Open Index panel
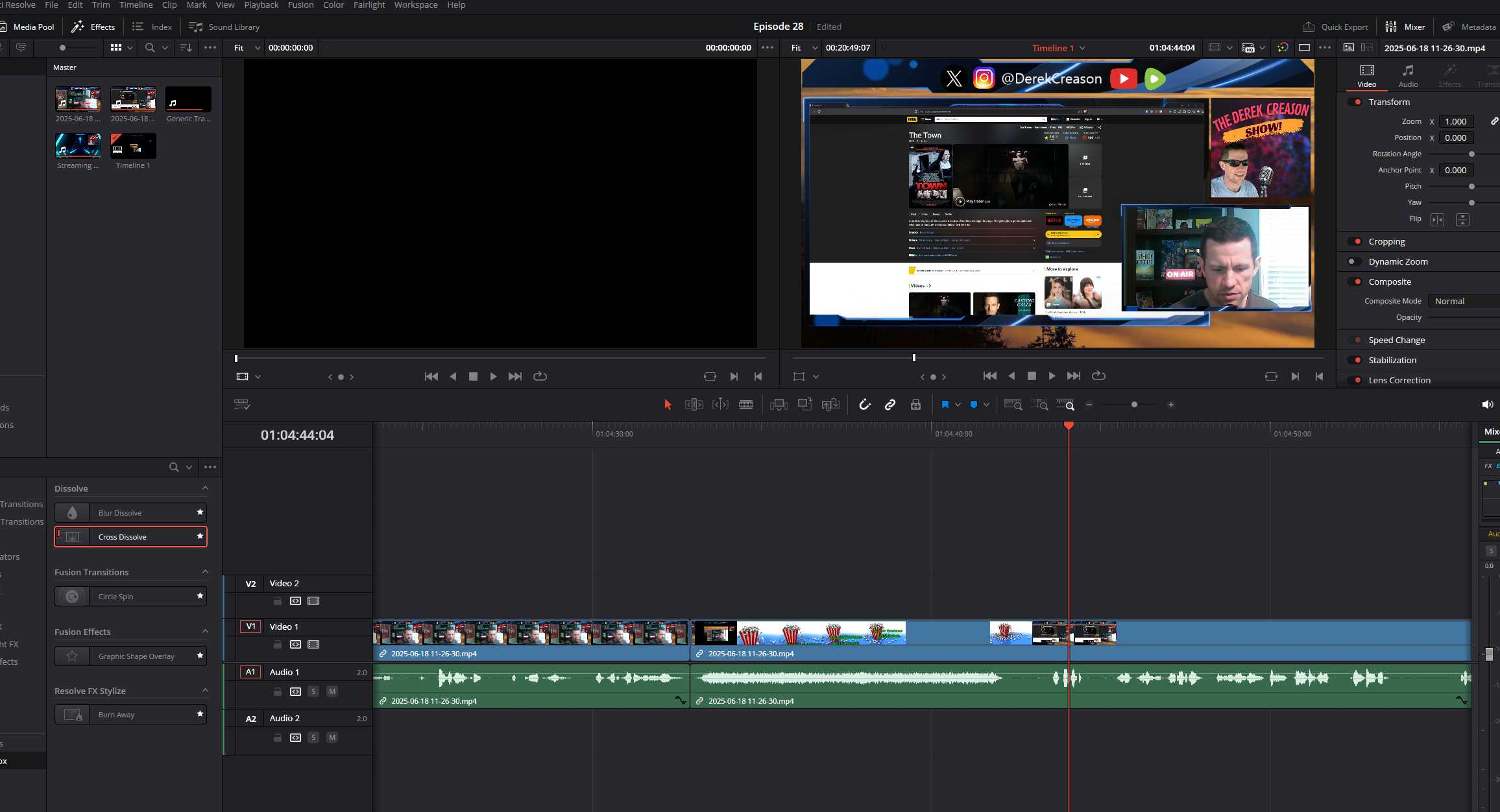 point(152,27)
